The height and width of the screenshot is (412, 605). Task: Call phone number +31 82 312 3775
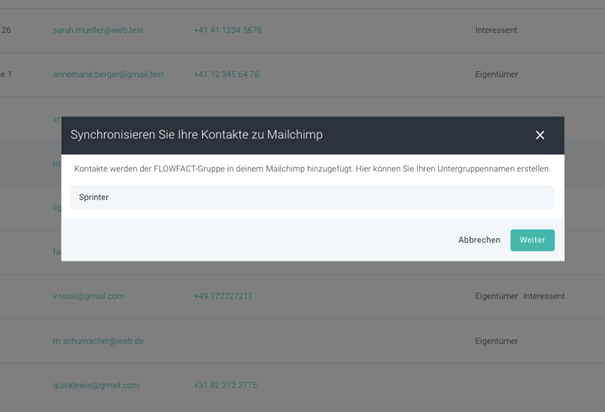click(x=225, y=385)
